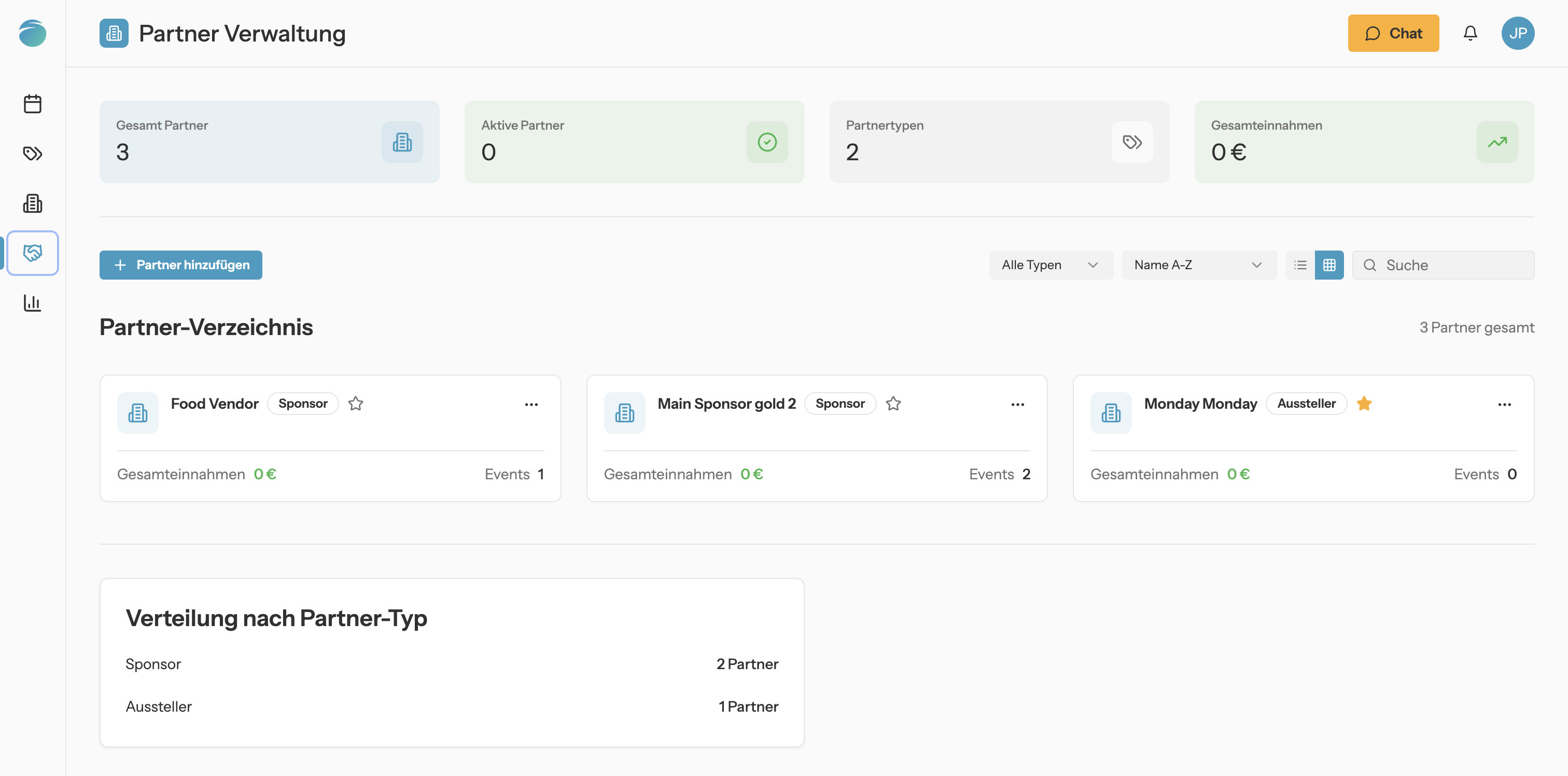Open the Food Vendor partner name

214,403
